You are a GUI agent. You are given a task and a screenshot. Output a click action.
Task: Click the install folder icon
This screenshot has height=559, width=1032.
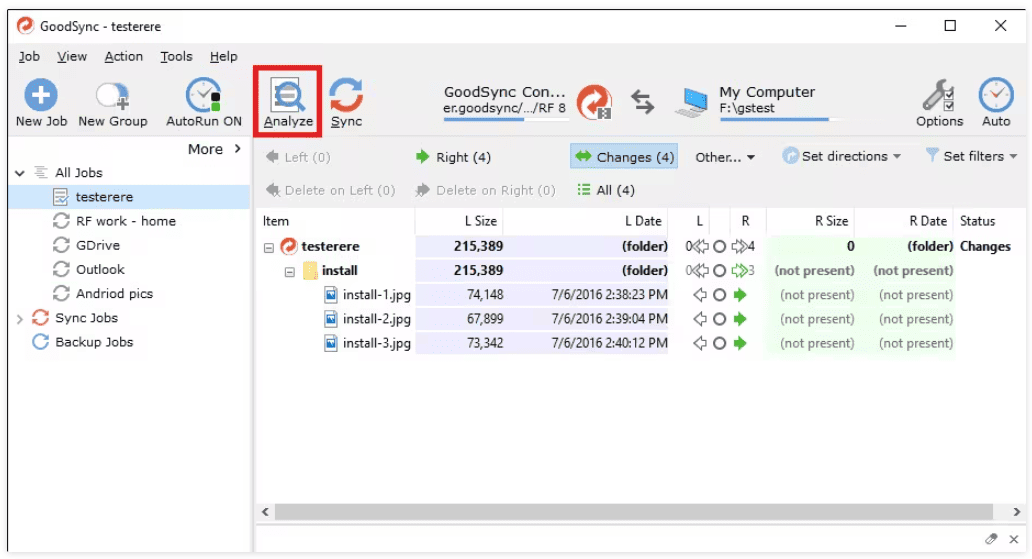coord(310,271)
